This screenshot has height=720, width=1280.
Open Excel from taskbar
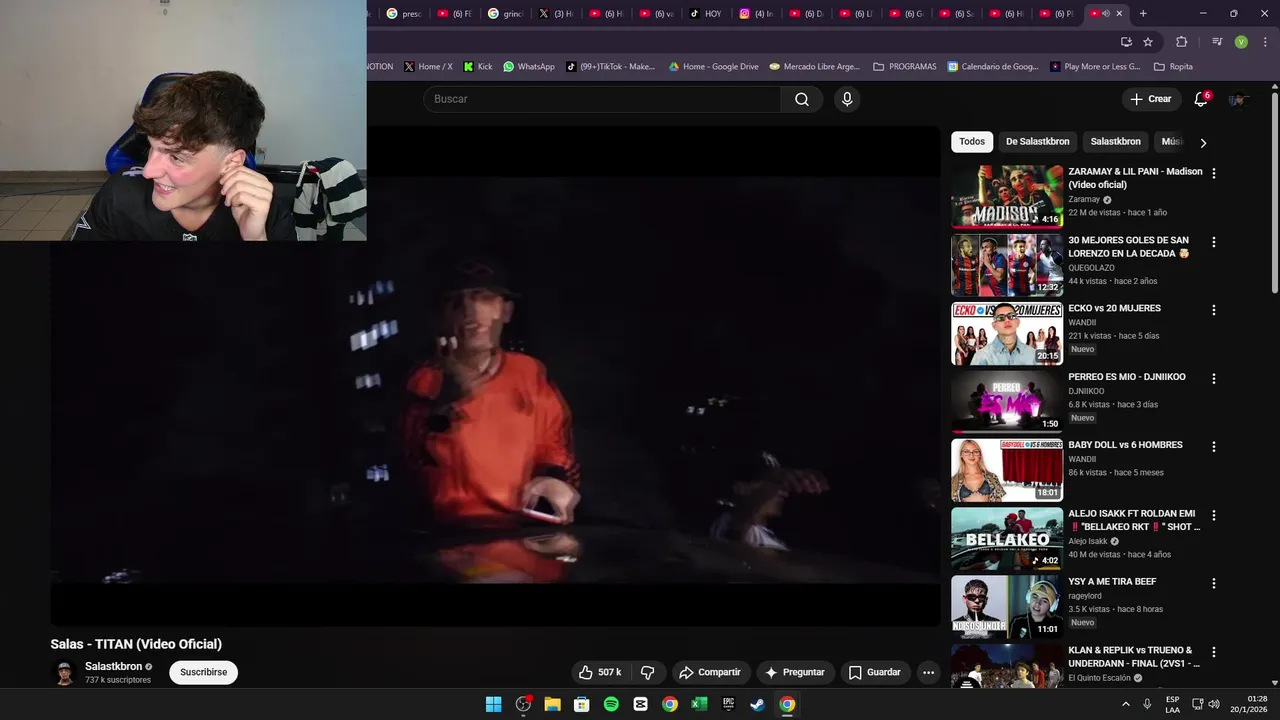699,704
